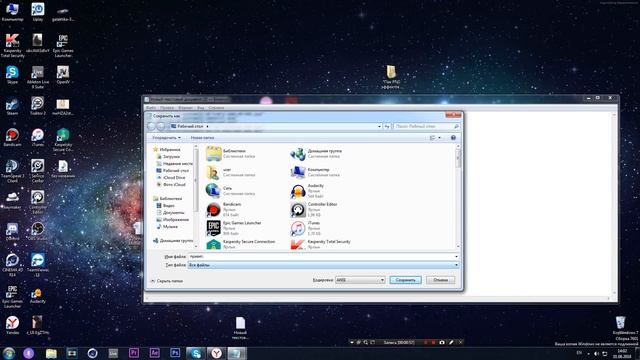Click the TeamViewer desktop shortcut
This screenshot has height=360, width=640.
[38, 265]
